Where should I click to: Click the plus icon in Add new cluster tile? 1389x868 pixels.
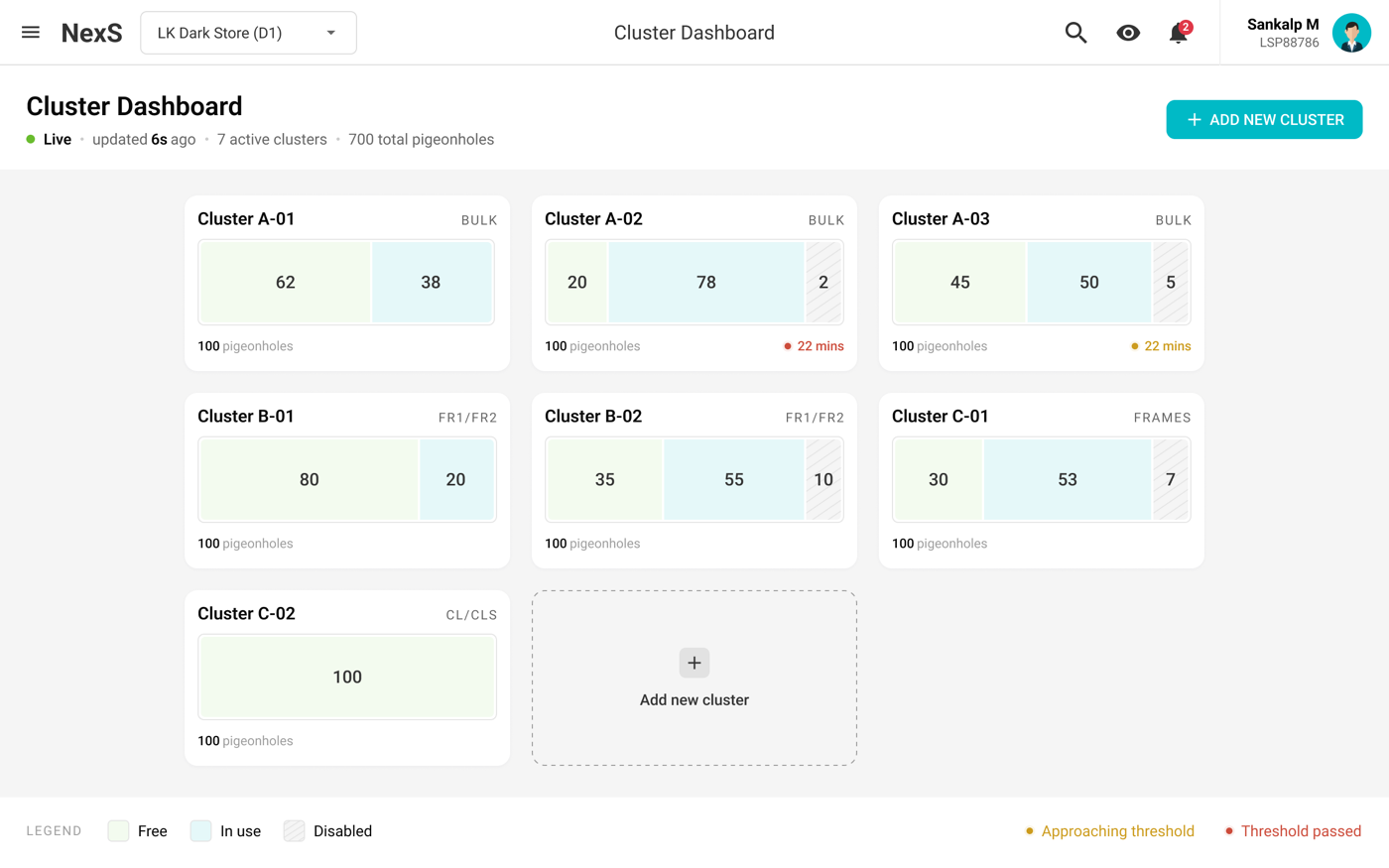pos(694,663)
